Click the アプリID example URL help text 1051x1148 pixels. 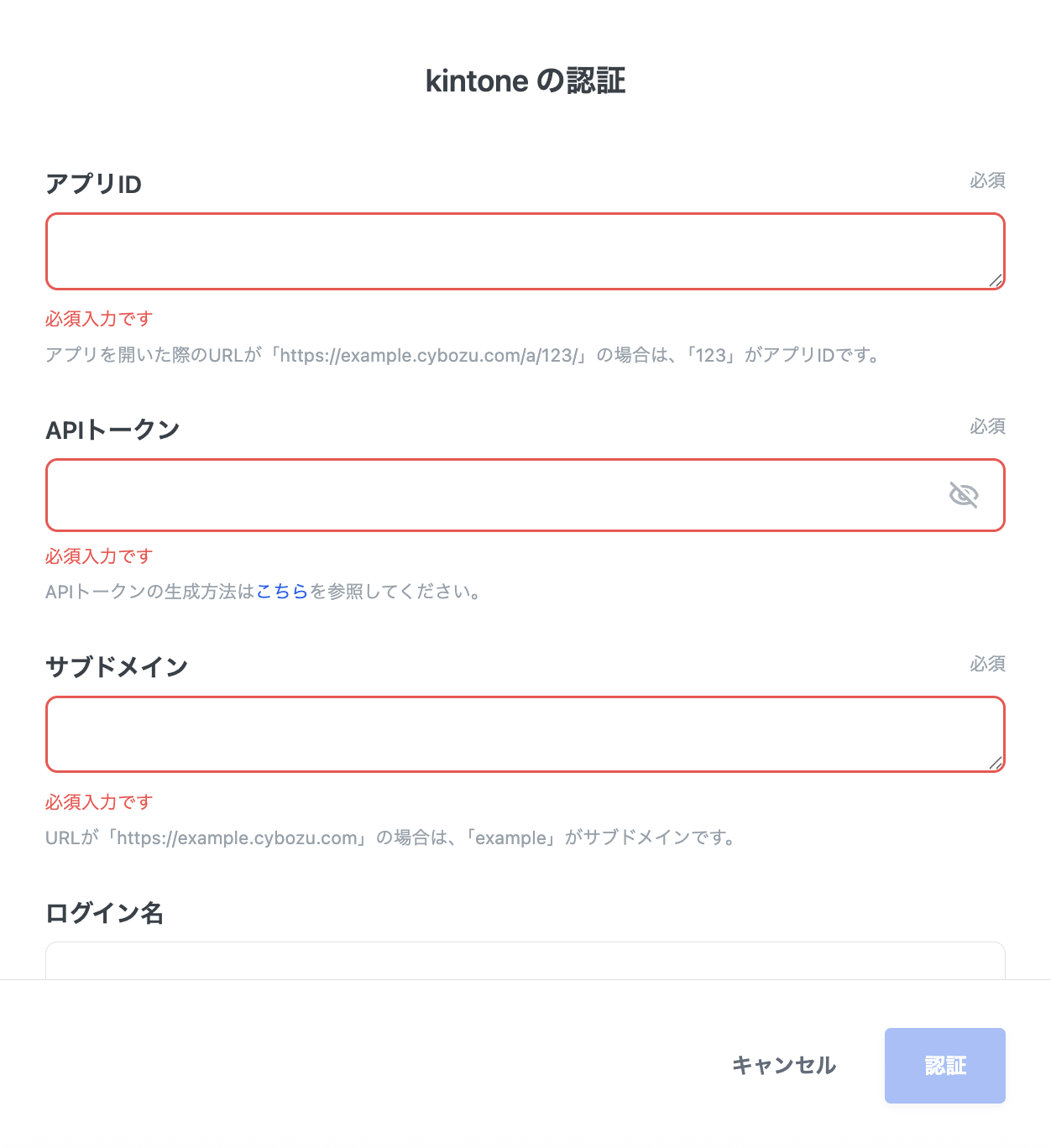coord(463,355)
